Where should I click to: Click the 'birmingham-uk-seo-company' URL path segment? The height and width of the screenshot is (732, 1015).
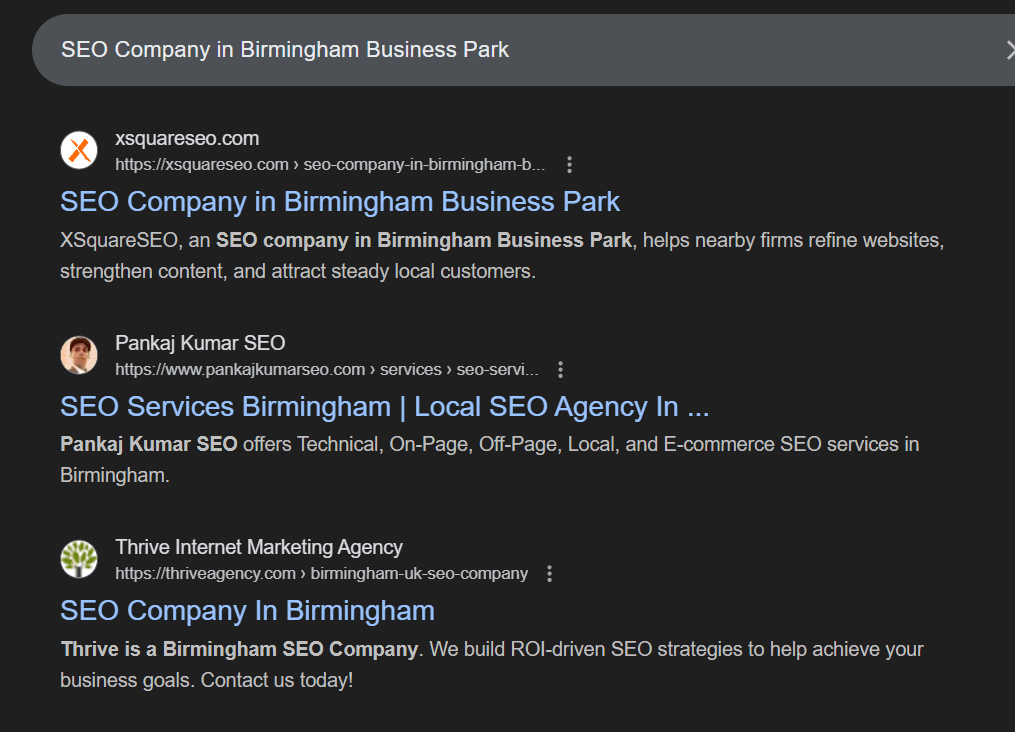420,573
